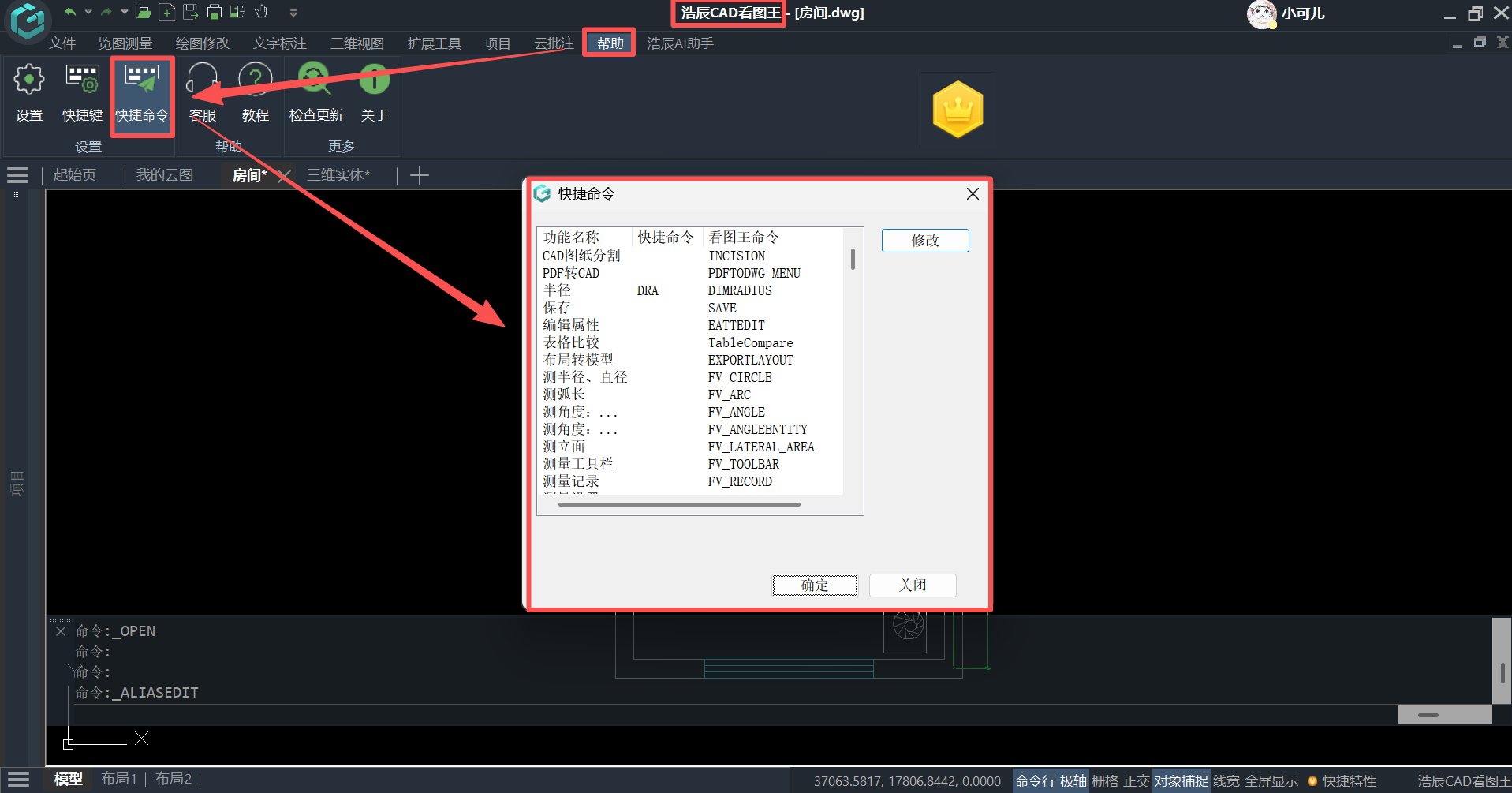
Task: Close the command line panel X
Action: click(61, 631)
